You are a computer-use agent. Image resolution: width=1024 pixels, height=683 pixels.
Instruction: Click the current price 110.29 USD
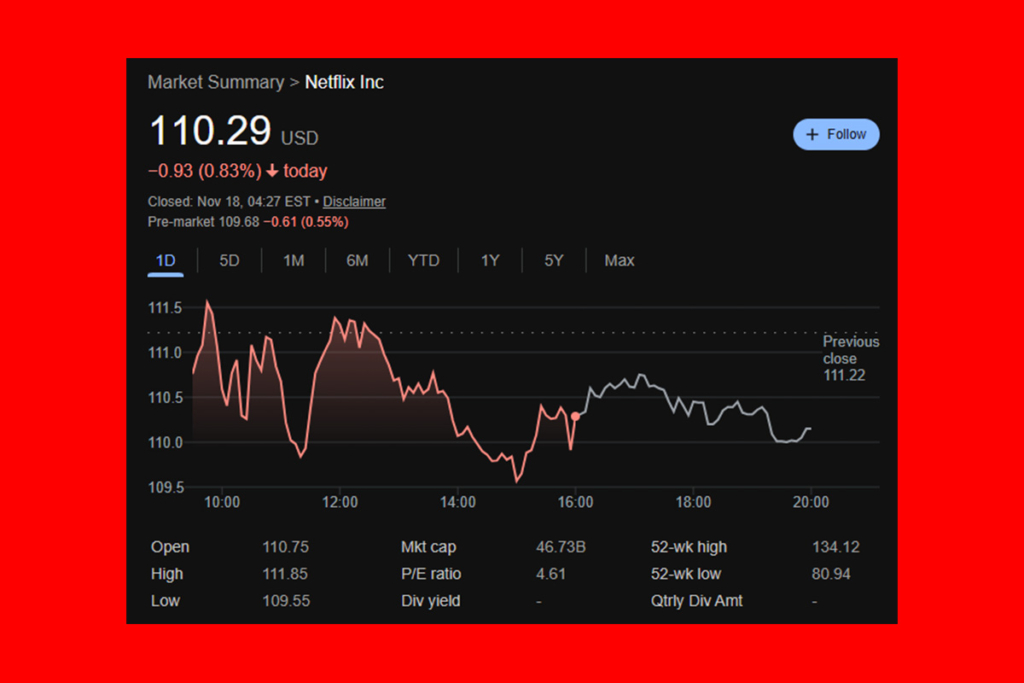(210, 131)
